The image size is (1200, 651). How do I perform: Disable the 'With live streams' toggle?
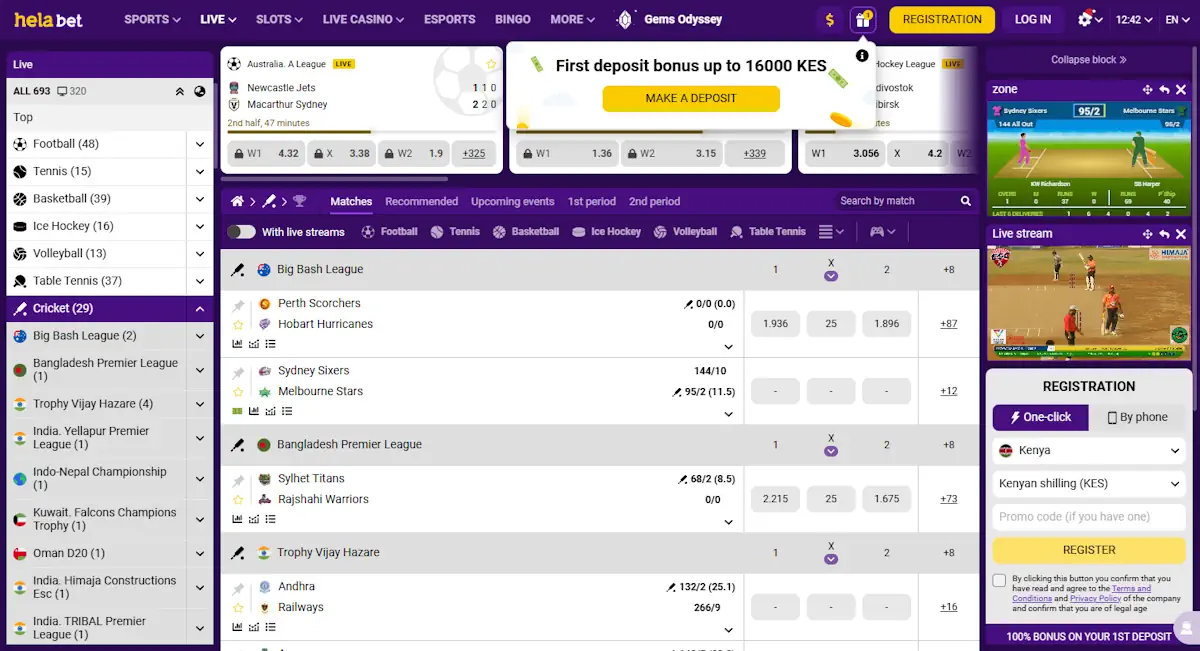point(240,230)
